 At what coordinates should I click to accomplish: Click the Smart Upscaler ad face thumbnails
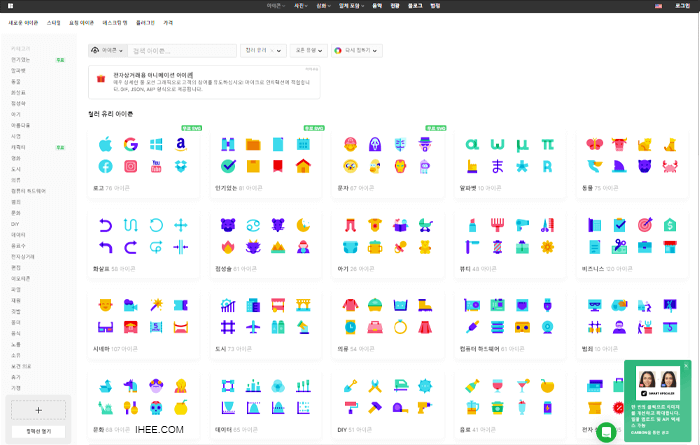pyautogui.click(x=658, y=379)
